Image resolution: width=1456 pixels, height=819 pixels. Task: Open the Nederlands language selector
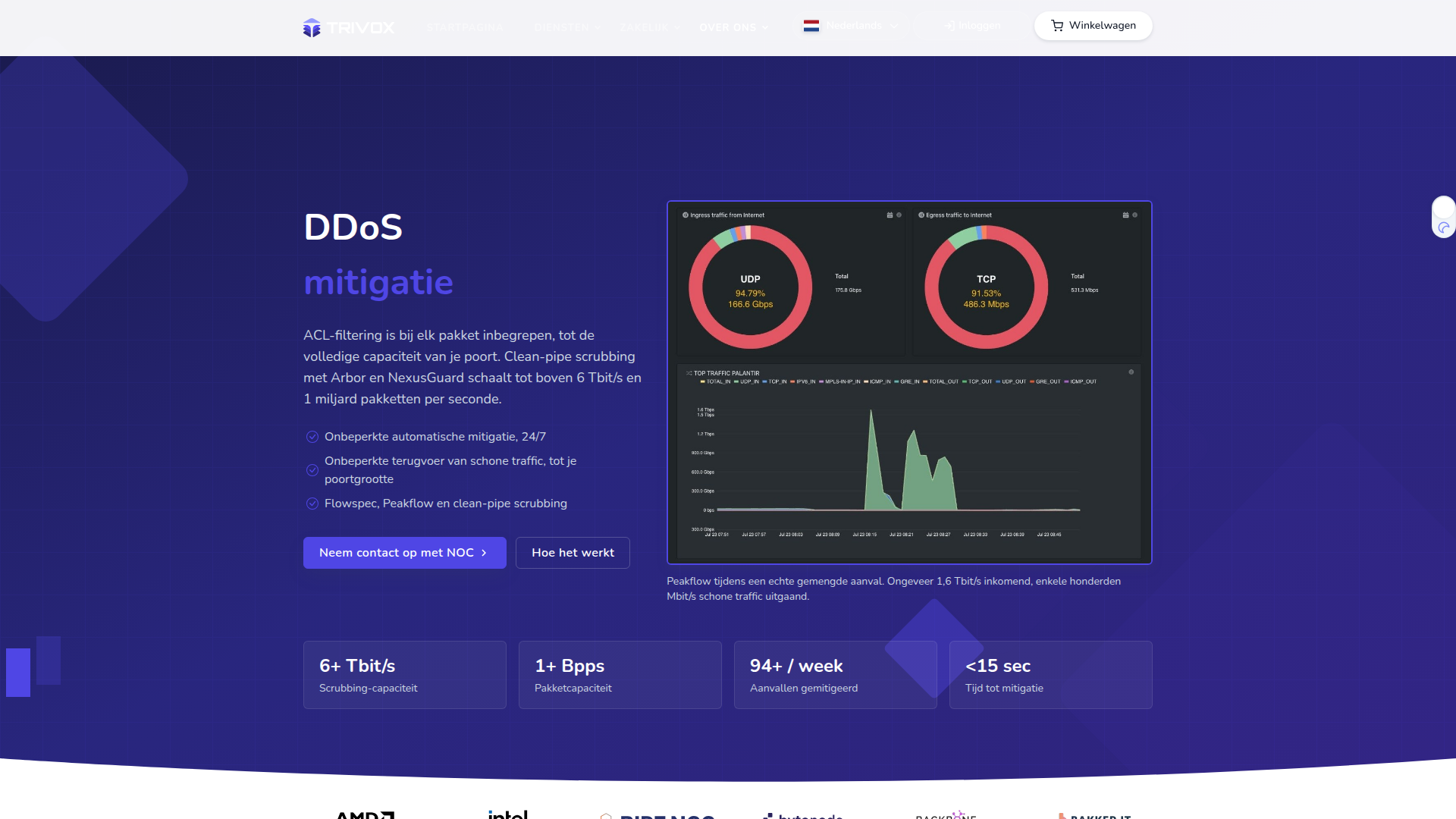(x=851, y=26)
